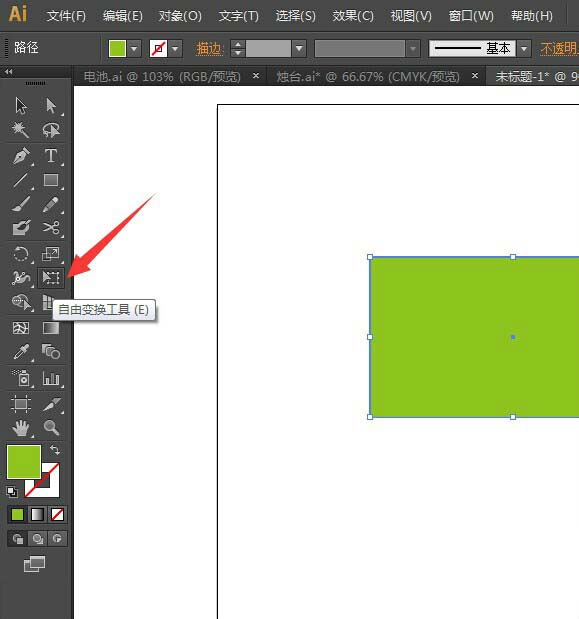The height and width of the screenshot is (619, 579).
Task: Select the Slice tool
Action: pos(51,403)
